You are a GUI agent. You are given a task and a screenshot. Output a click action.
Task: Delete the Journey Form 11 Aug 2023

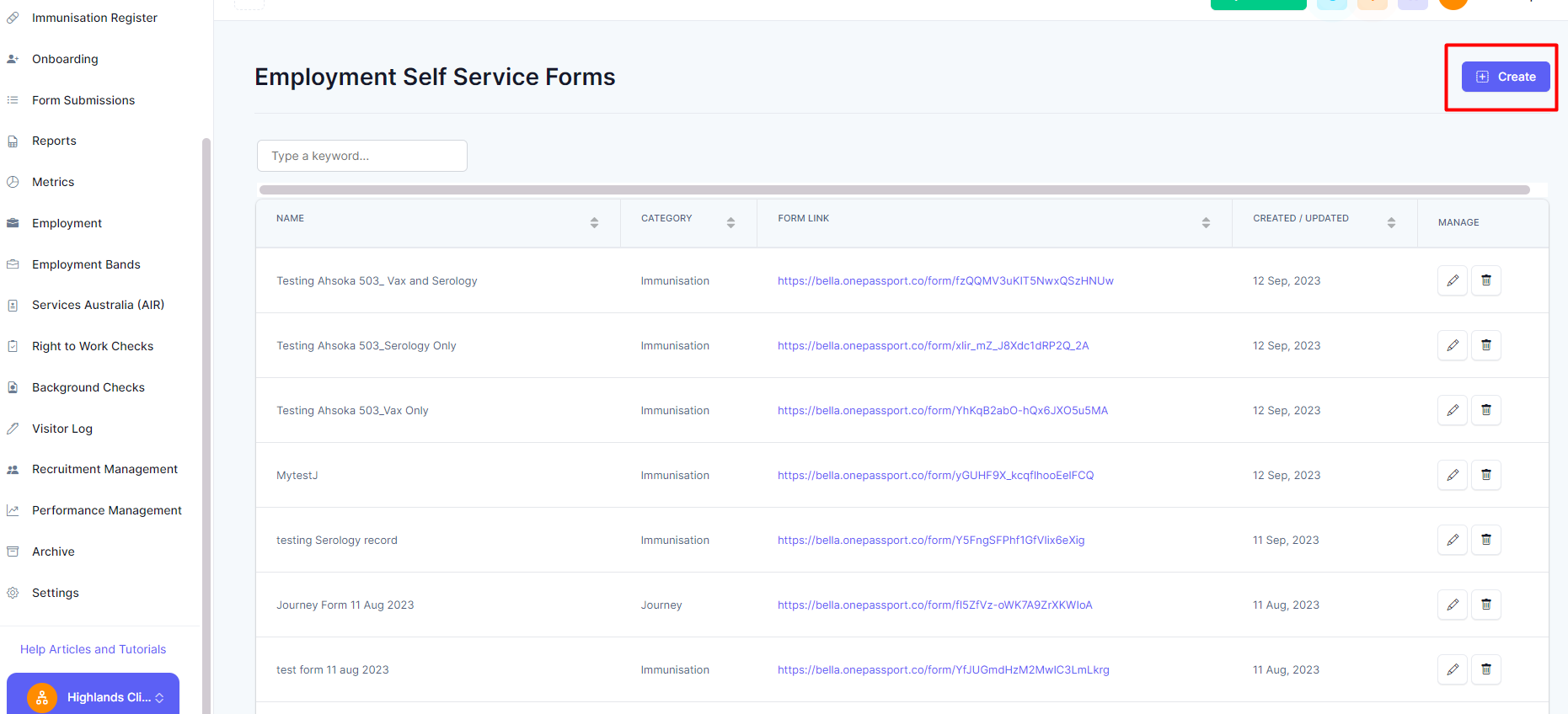[x=1486, y=605]
